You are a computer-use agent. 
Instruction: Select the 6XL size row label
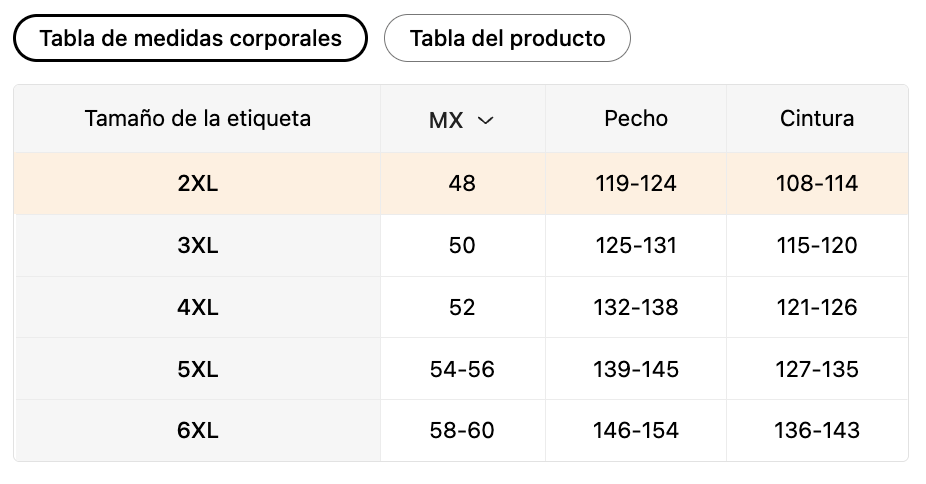(198, 430)
